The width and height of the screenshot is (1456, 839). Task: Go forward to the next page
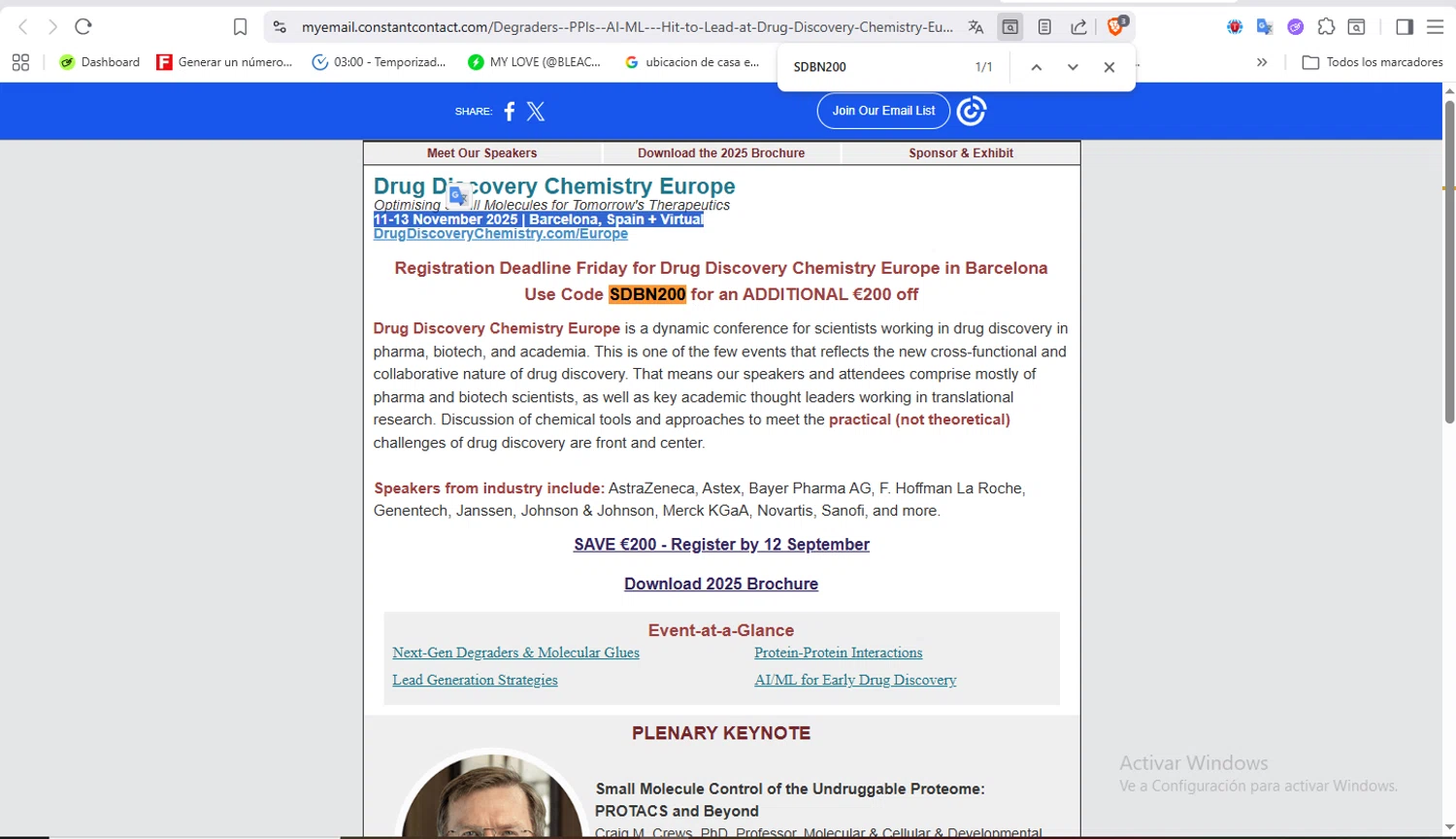[x=52, y=27]
